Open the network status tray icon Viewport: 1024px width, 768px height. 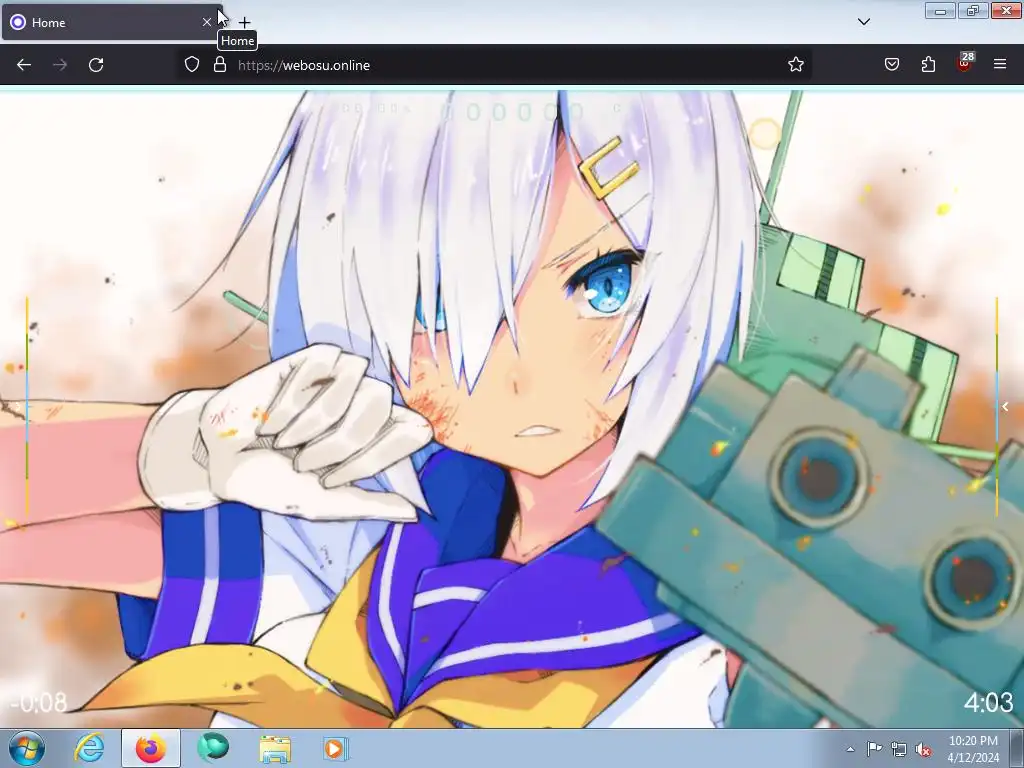(899, 749)
